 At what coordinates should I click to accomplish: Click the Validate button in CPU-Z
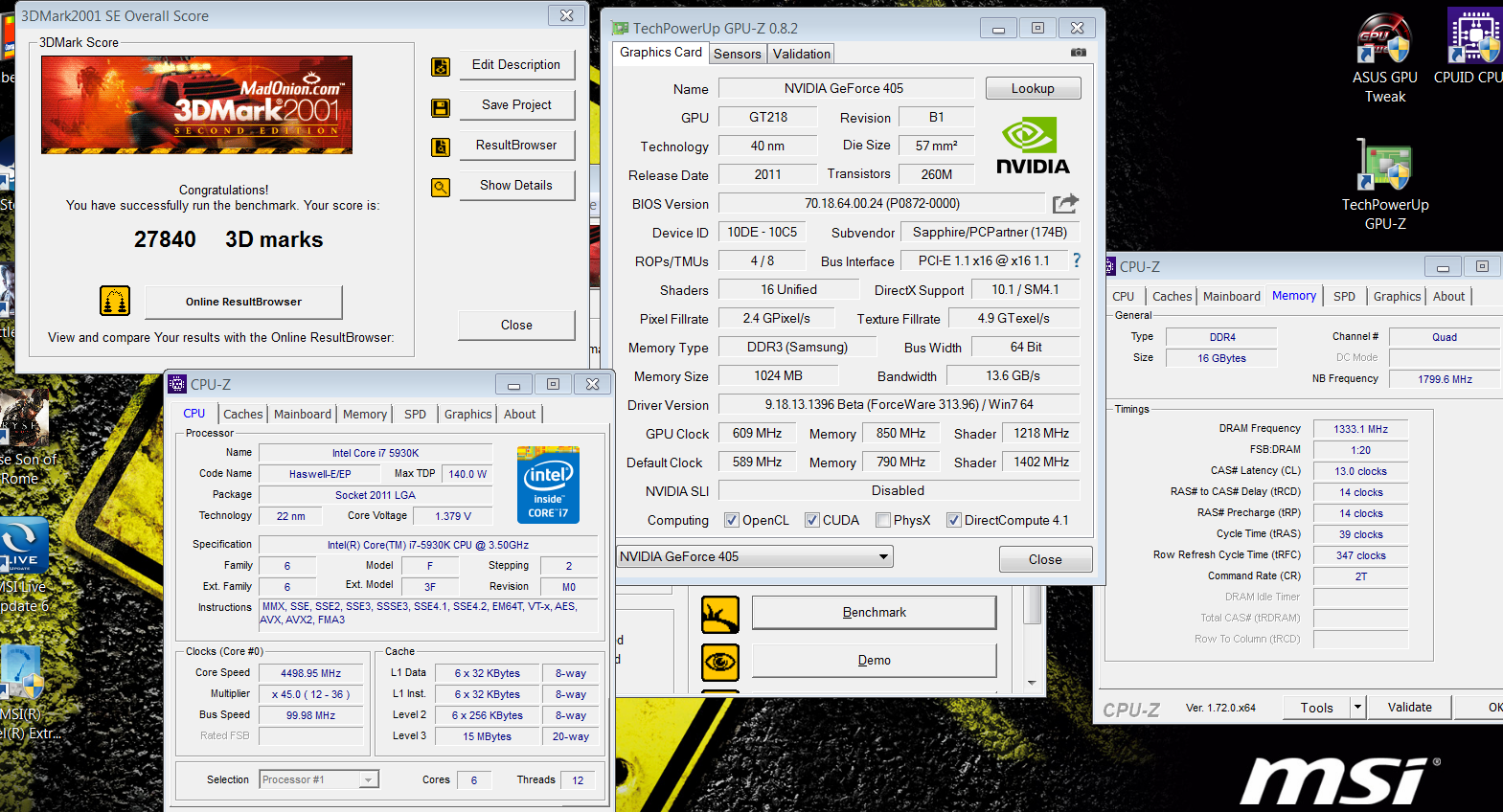(1410, 708)
